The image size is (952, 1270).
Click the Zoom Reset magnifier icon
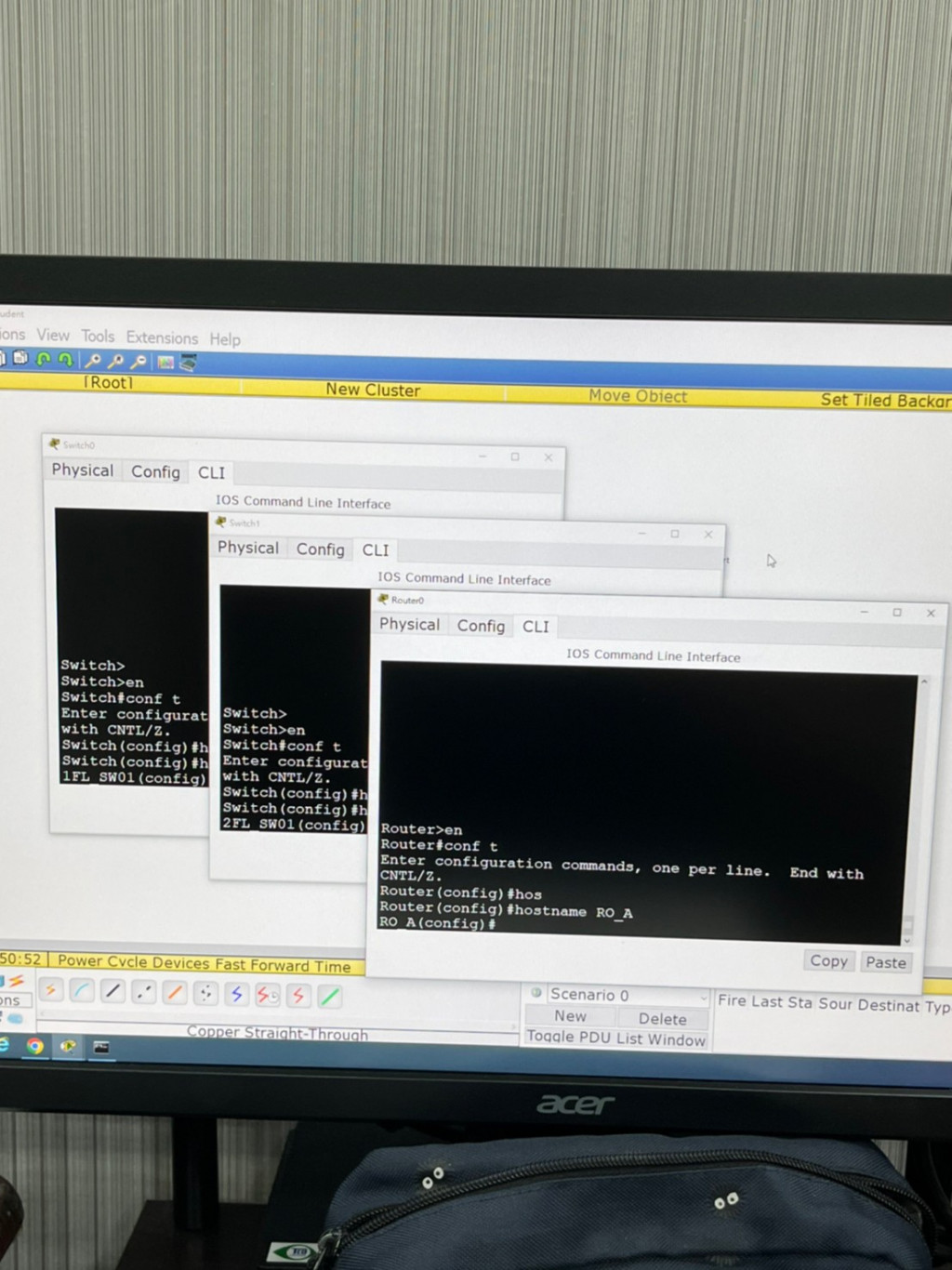click(x=115, y=361)
